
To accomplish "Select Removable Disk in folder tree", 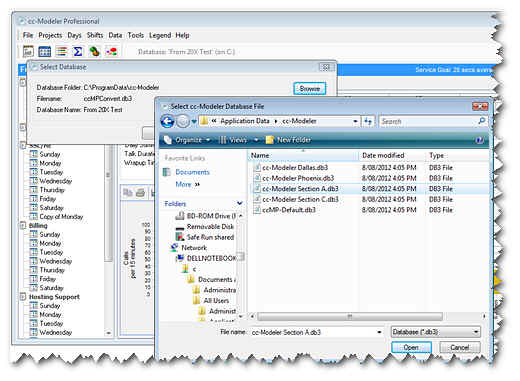I will pos(210,227).
